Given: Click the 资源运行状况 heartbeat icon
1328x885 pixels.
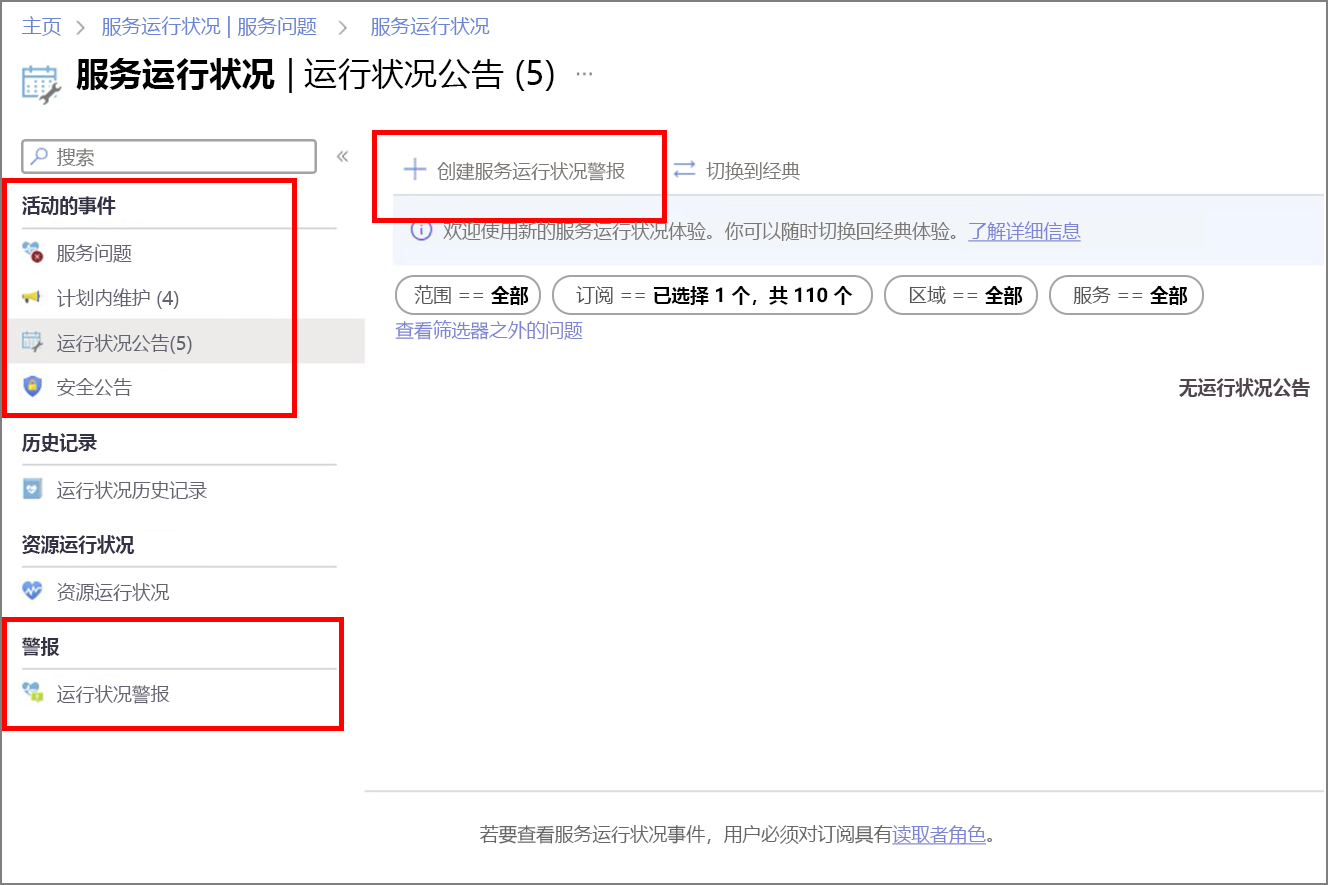Looking at the screenshot, I should pyautogui.click(x=33, y=592).
